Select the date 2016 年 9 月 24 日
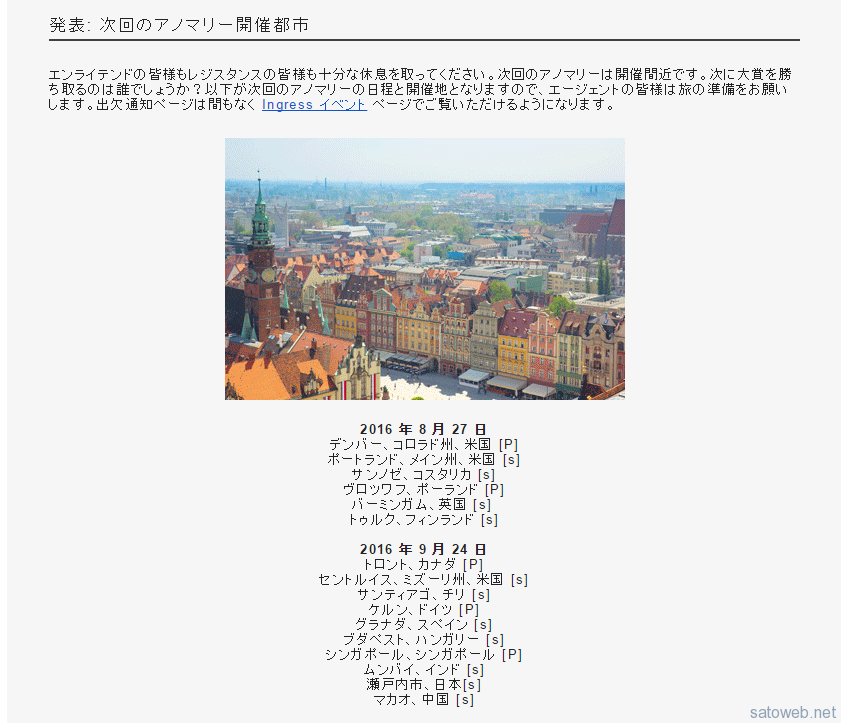This screenshot has height=723, width=841. point(423,549)
